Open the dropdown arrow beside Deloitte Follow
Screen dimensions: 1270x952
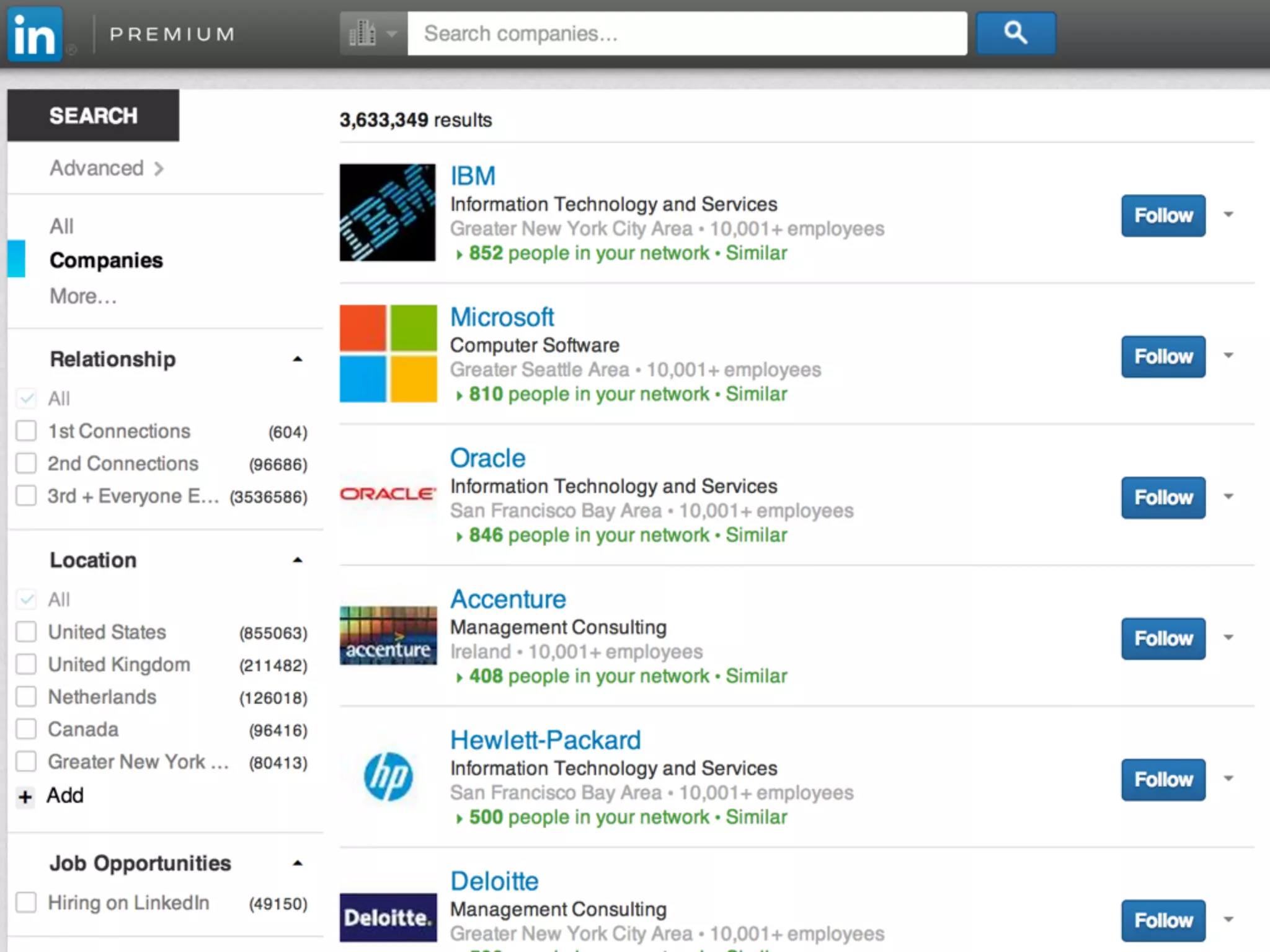pos(1228,919)
